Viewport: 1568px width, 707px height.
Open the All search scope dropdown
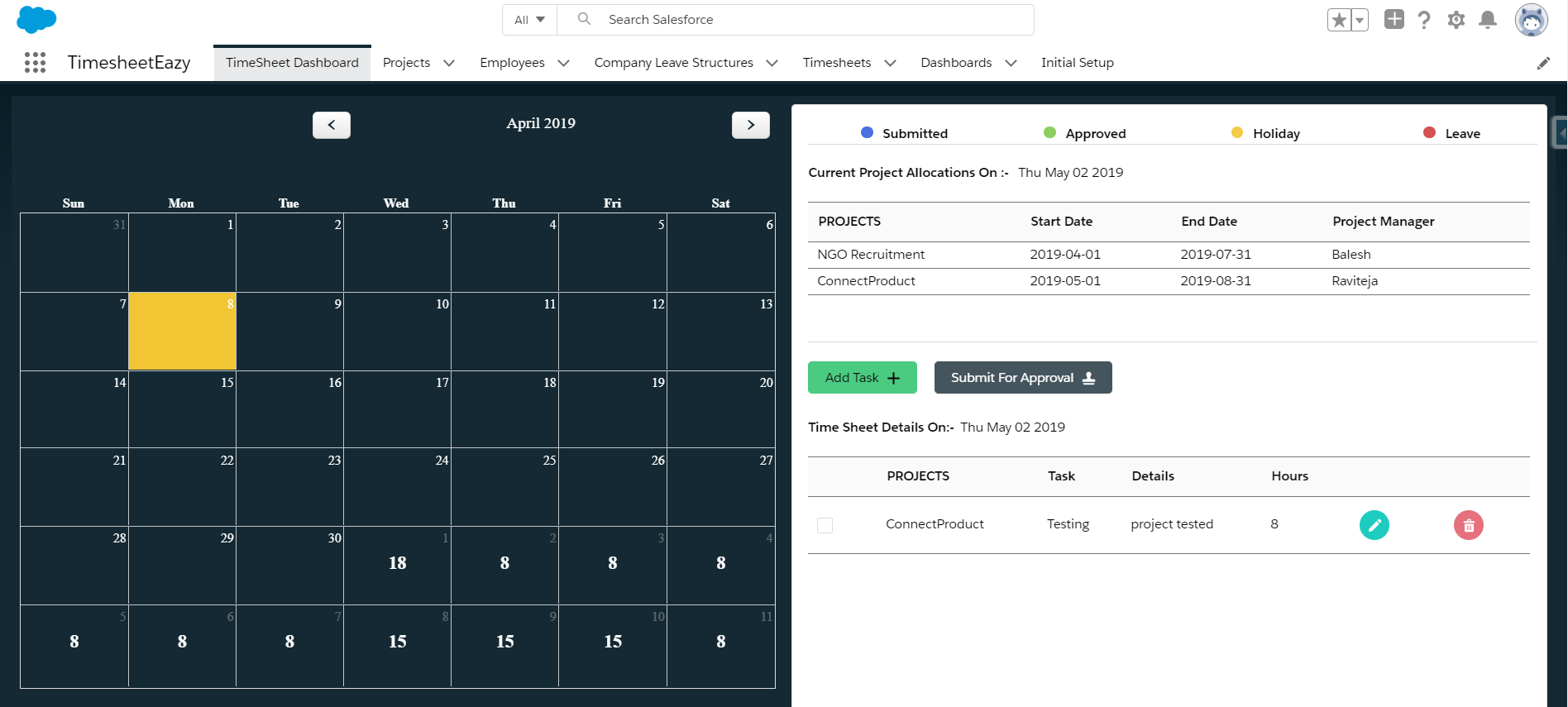pos(530,20)
